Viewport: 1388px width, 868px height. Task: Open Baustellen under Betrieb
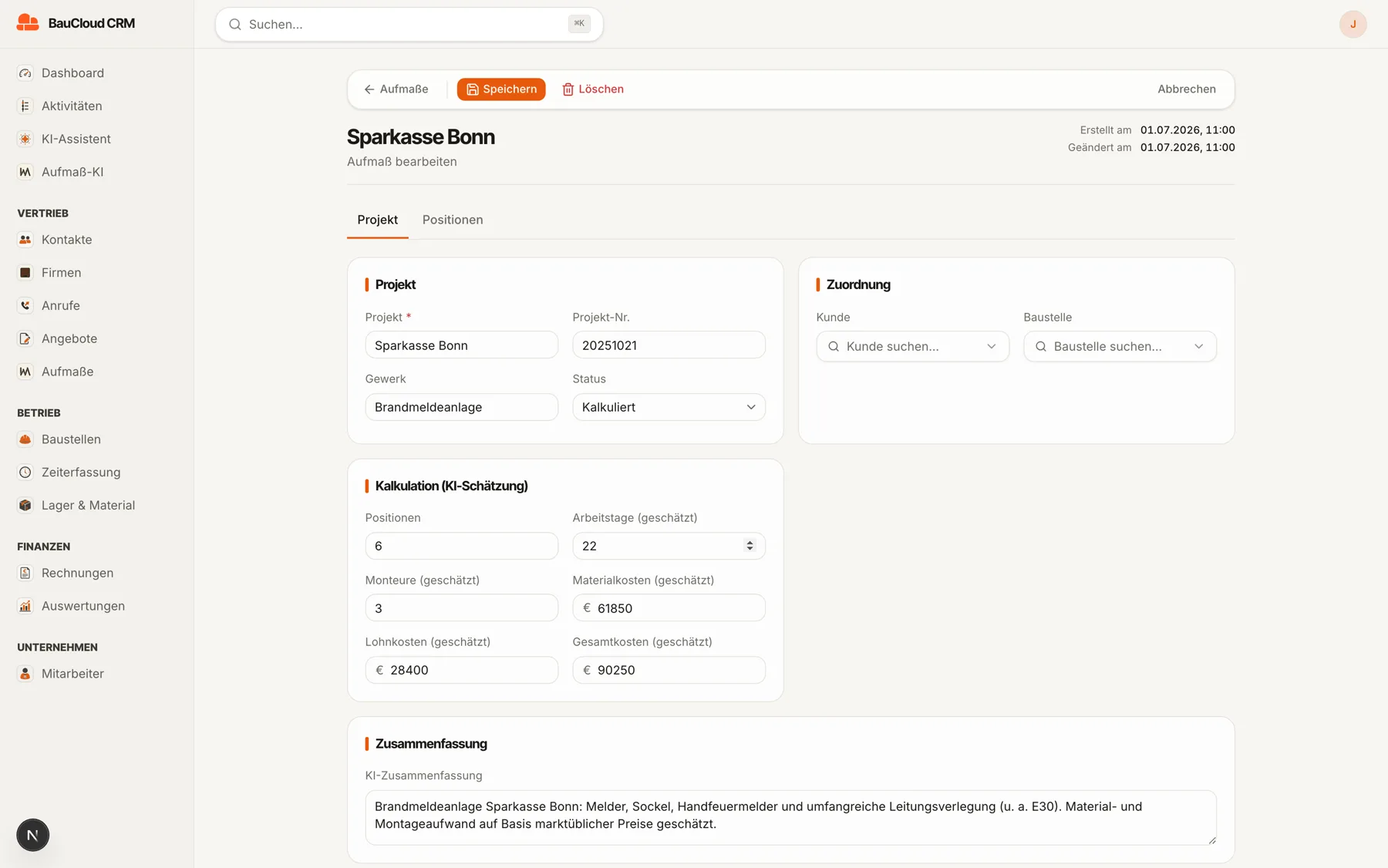71,439
